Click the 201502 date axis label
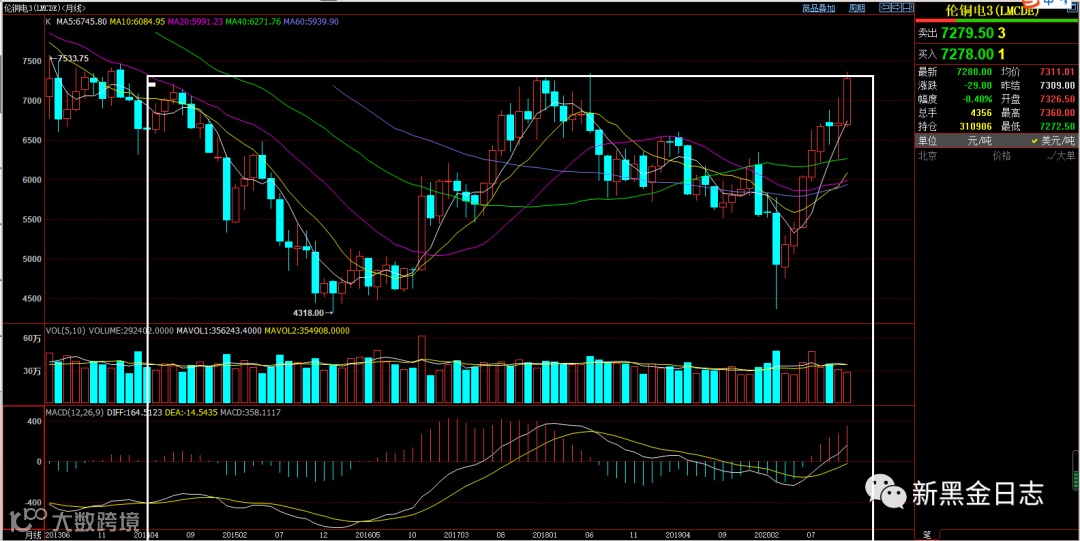Image resolution: width=1080 pixels, height=541 pixels. click(x=236, y=535)
